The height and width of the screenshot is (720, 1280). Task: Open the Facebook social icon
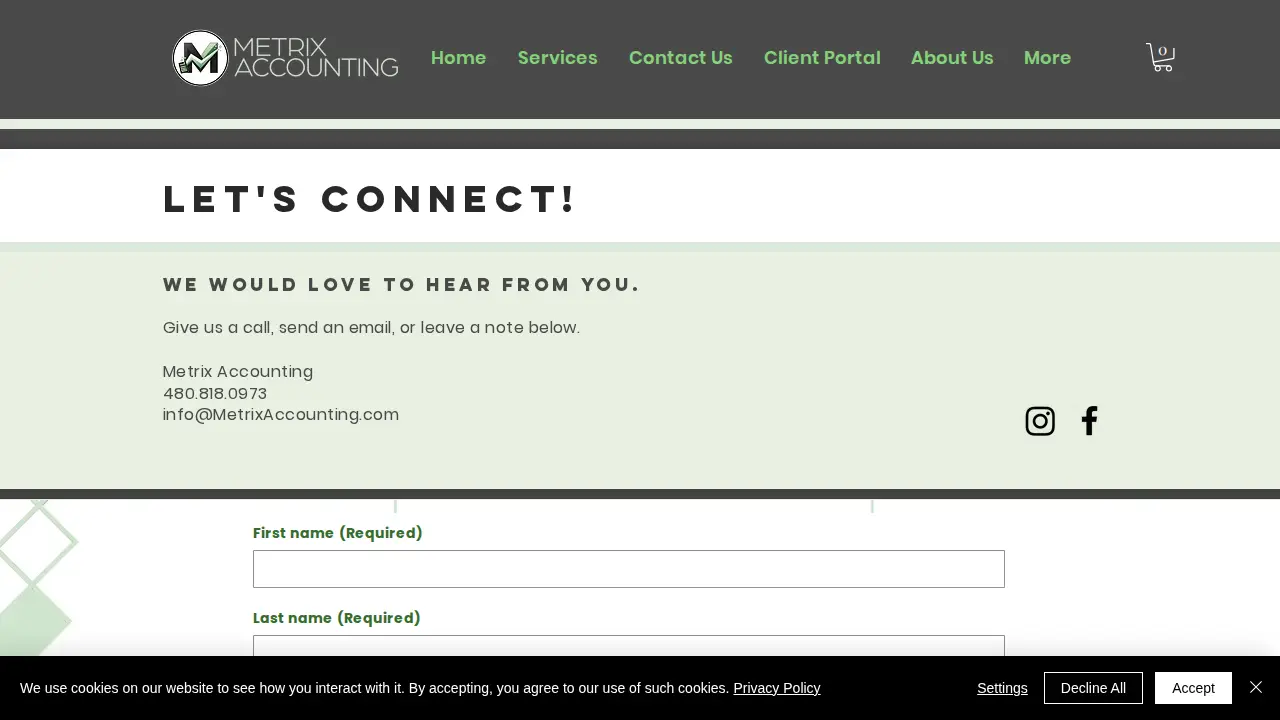(x=1089, y=421)
